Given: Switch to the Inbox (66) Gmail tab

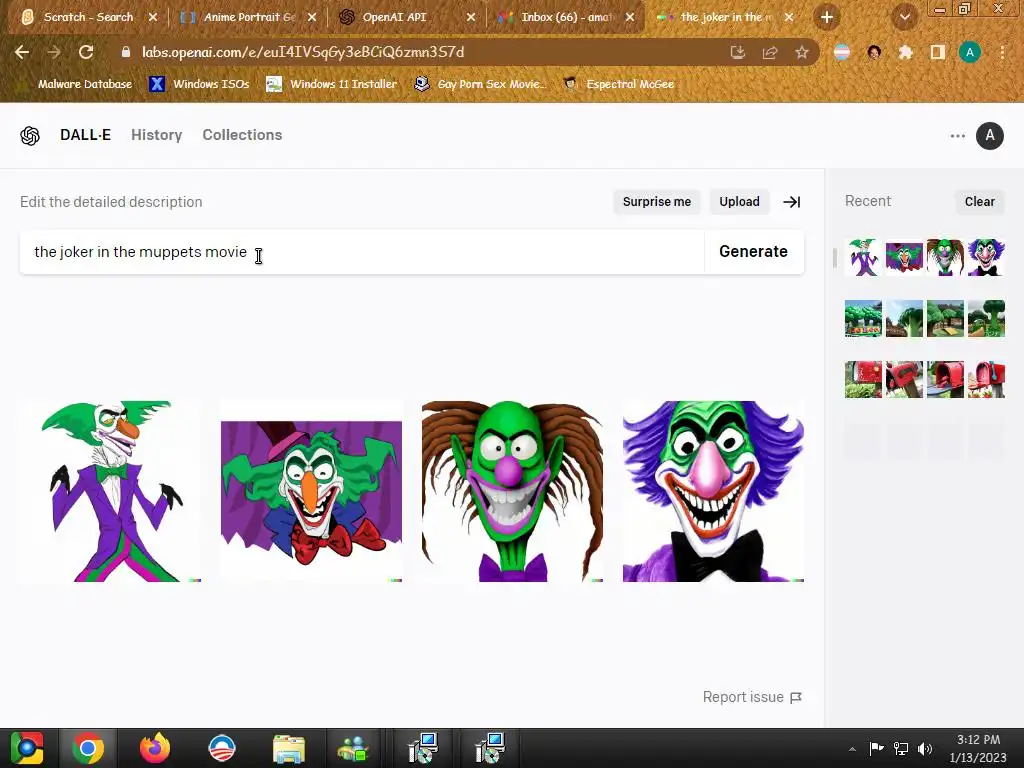Looking at the screenshot, I should coord(567,17).
